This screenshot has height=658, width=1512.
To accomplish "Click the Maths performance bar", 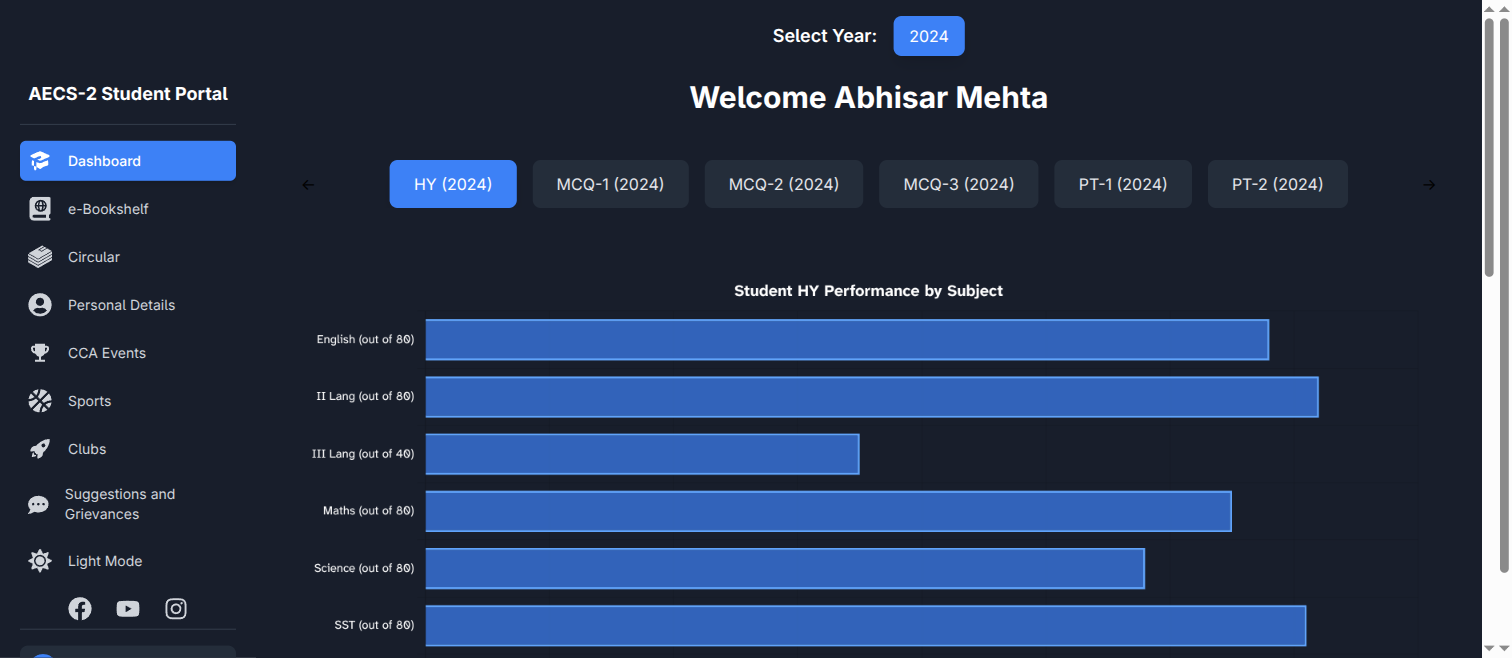I will 828,511.
